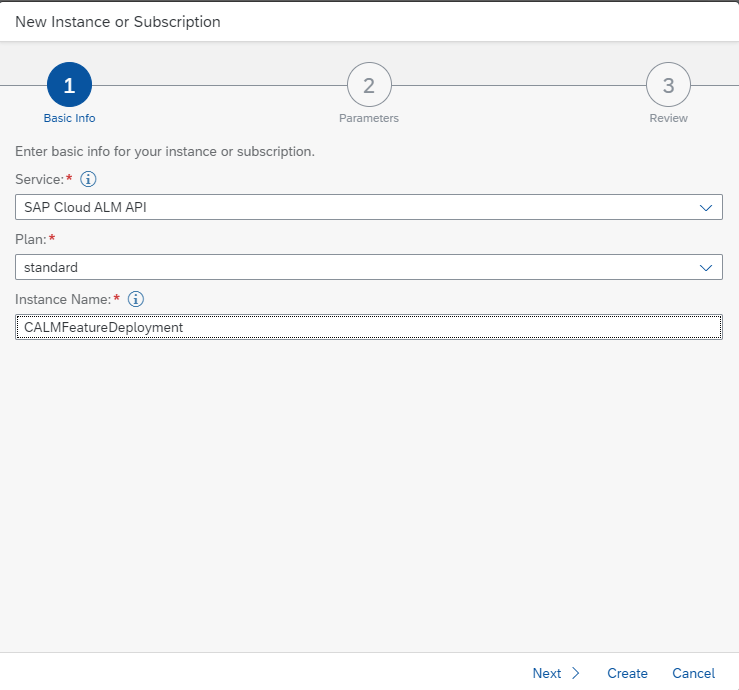Cancel the new instance dialog
The height and width of the screenshot is (690, 739).
[693, 673]
